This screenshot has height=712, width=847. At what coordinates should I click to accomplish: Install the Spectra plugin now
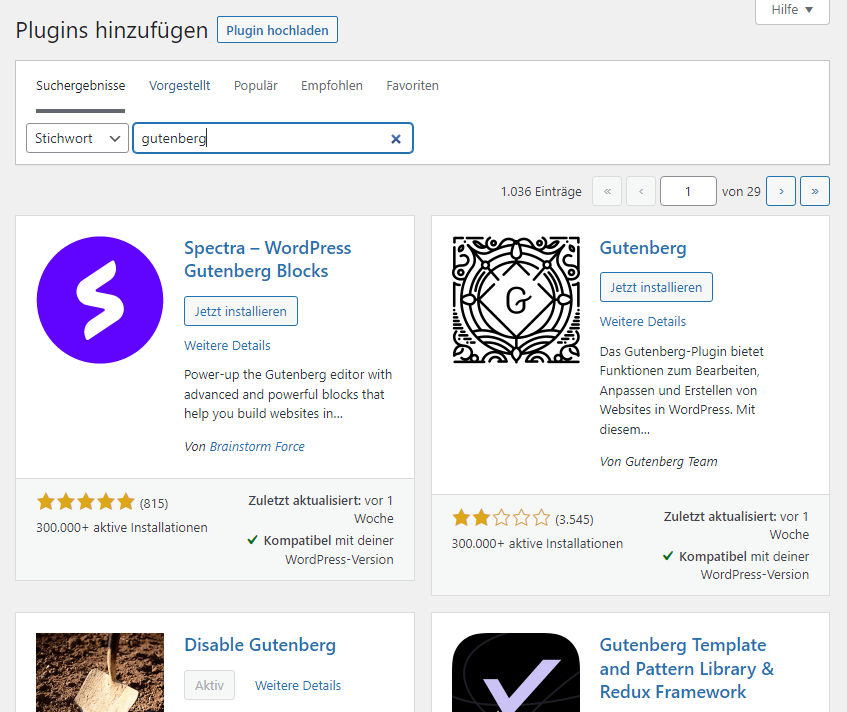[241, 311]
